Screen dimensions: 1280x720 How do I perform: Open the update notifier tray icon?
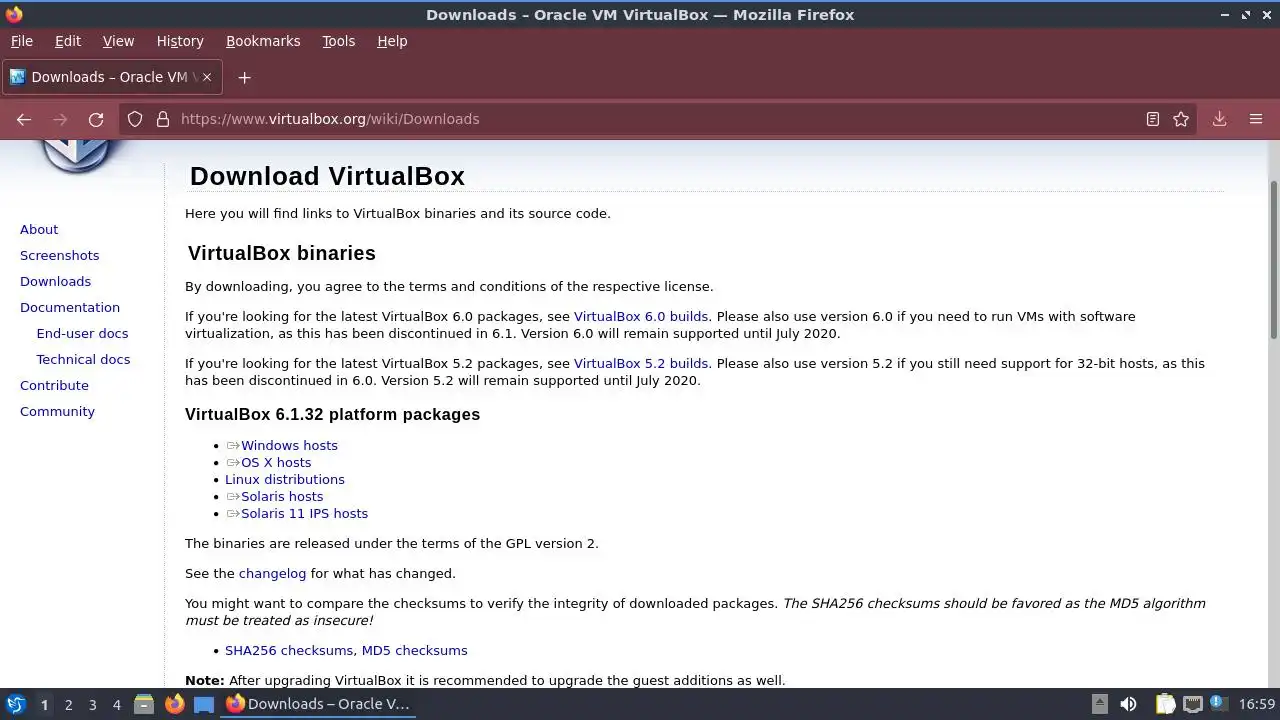pyautogui.click(x=1219, y=704)
